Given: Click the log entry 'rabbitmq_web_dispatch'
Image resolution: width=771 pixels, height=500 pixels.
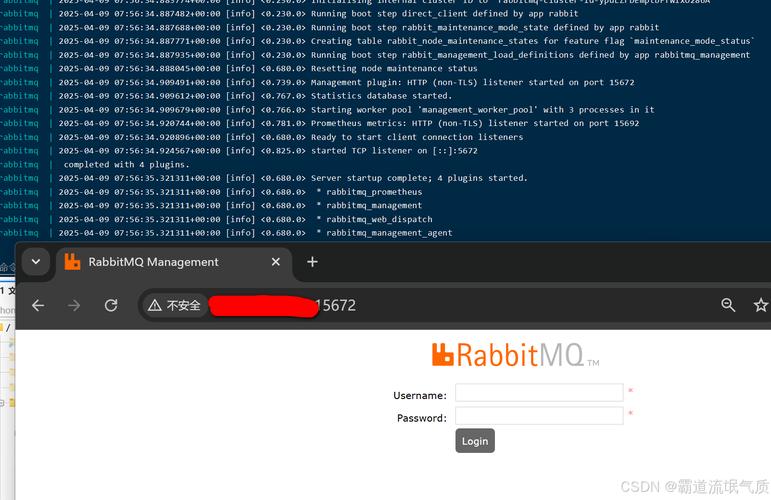Looking at the screenshot, I should click(x=379, y=219).
